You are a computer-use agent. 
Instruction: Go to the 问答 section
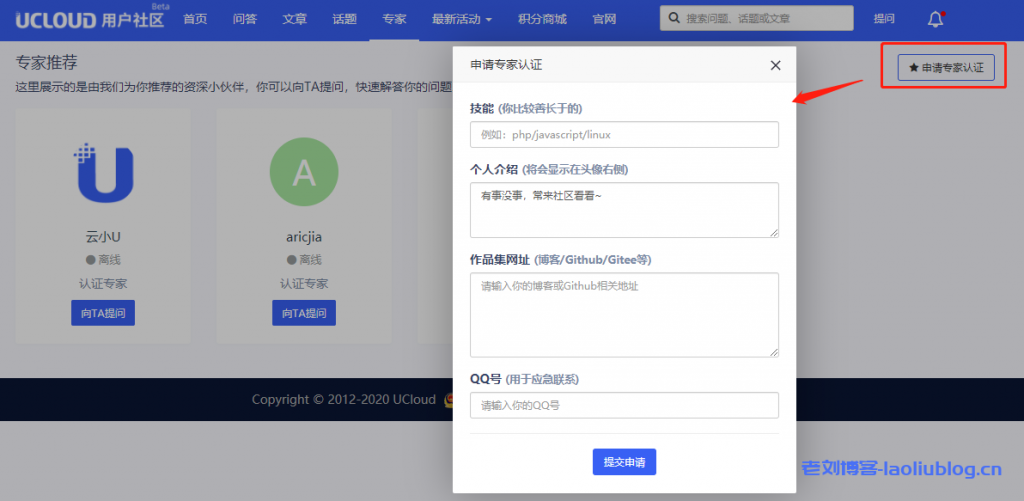(245, 19)
